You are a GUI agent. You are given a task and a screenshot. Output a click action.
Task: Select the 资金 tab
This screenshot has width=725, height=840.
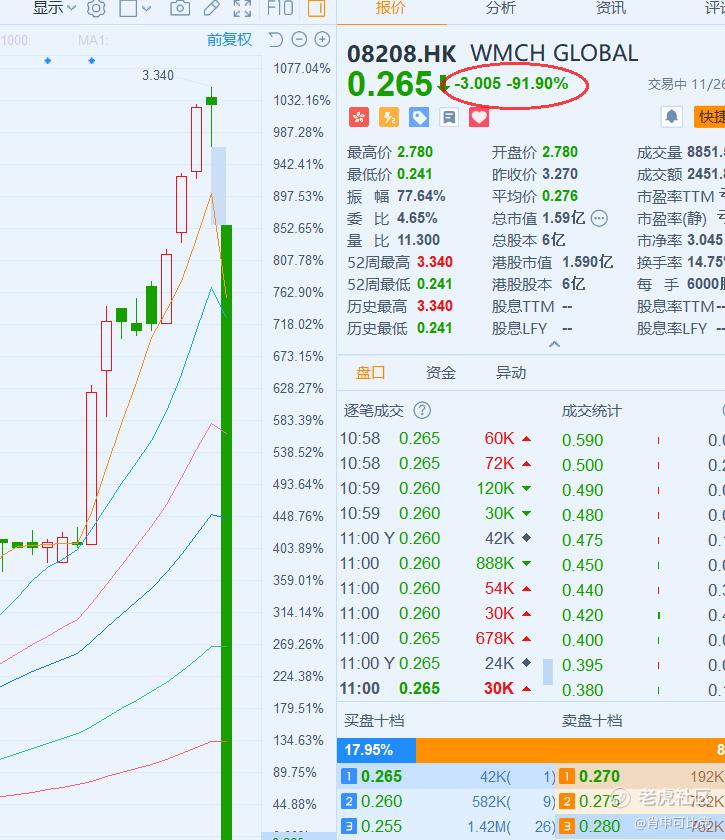[440, 372]
